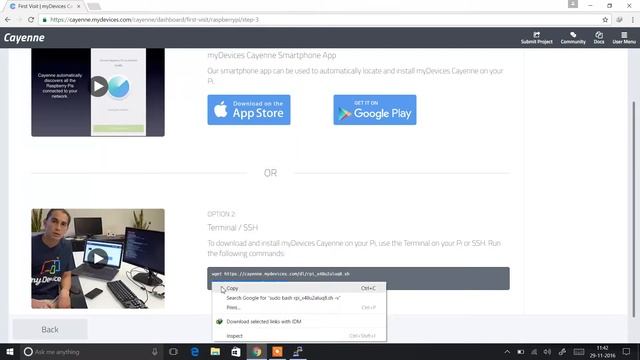The height and width of the screenshot is (360, 640).
Task: Click the Back button
Action: point(50,329)
